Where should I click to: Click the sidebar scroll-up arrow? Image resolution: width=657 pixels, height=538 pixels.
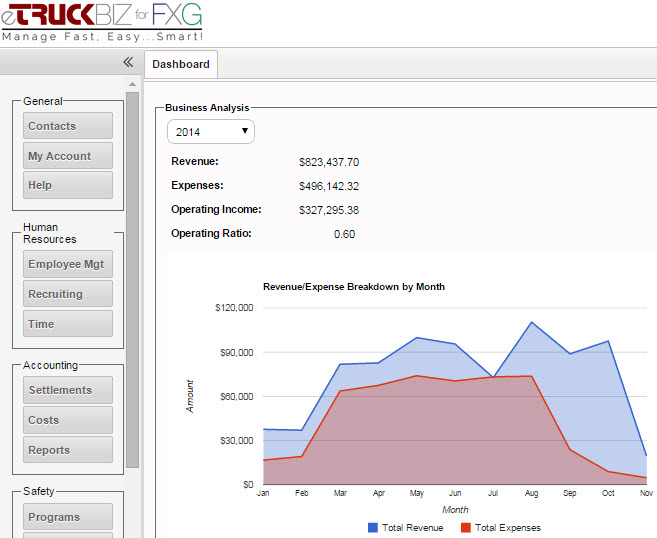click(132, 84)
